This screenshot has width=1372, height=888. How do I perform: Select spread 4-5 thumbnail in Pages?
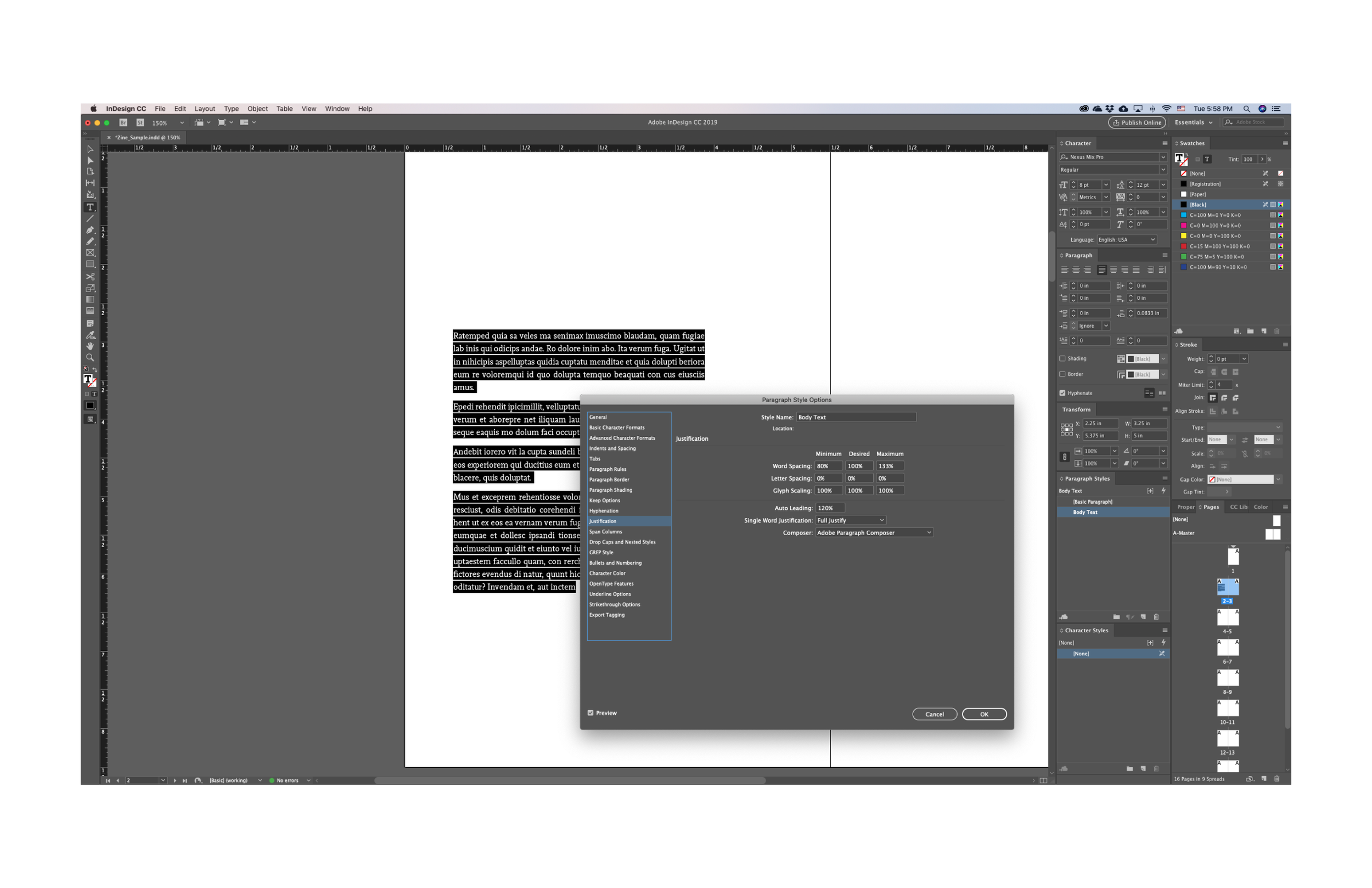tap(1227, 617)
